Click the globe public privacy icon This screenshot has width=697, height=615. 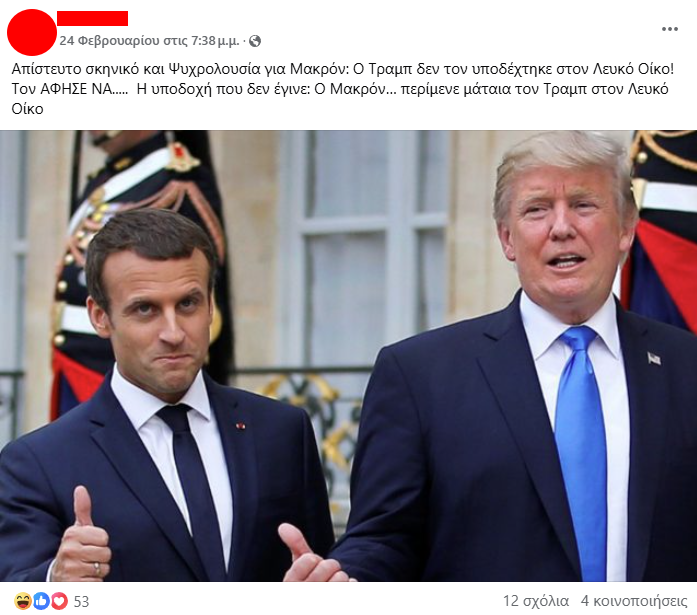(255, 41)
